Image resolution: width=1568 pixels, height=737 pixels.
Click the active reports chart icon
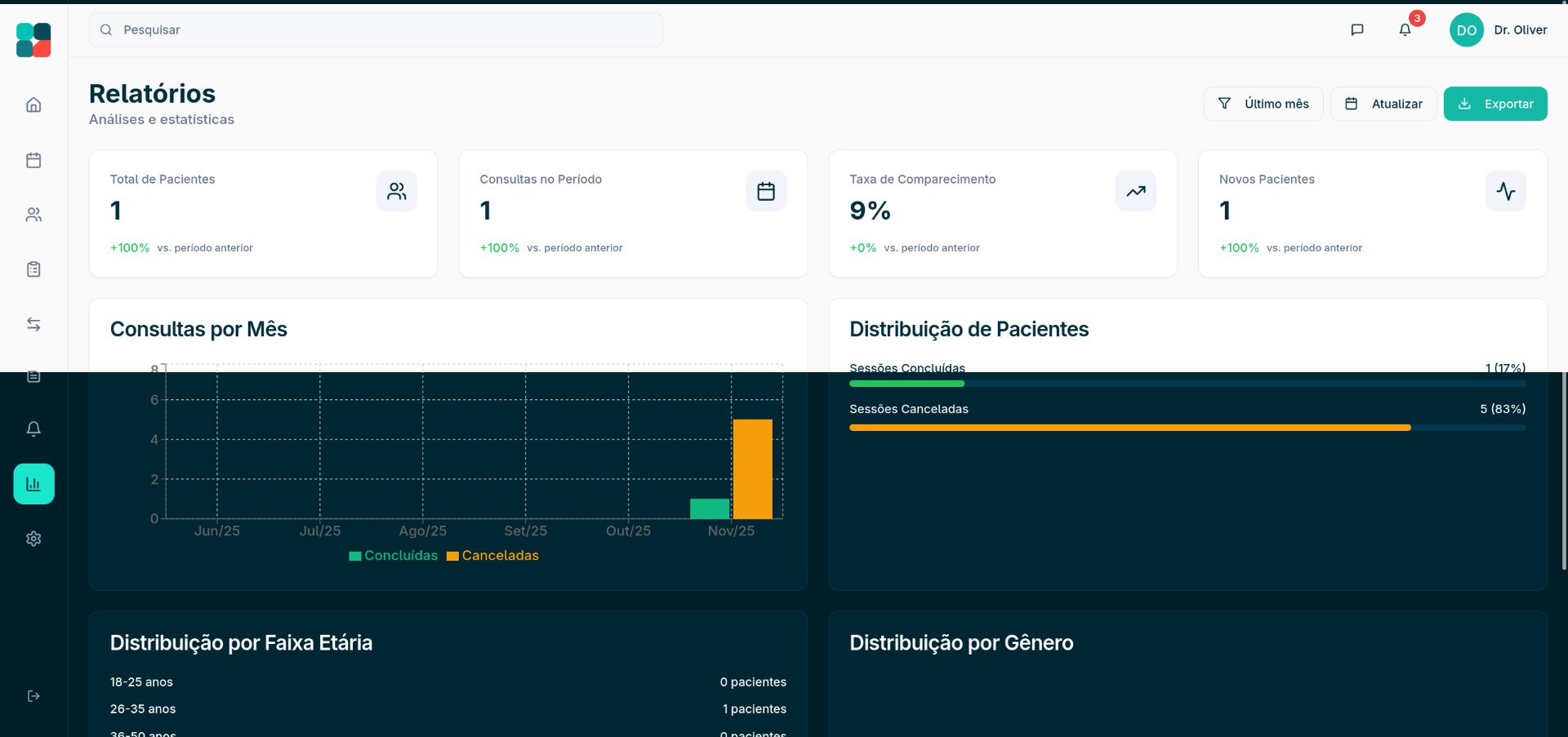tap(33, 484)
